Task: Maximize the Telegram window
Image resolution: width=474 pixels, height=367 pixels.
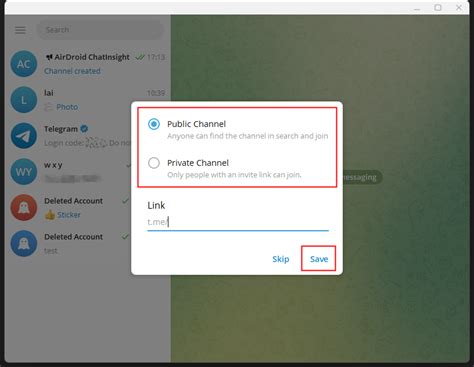Action: click(438, 7)
